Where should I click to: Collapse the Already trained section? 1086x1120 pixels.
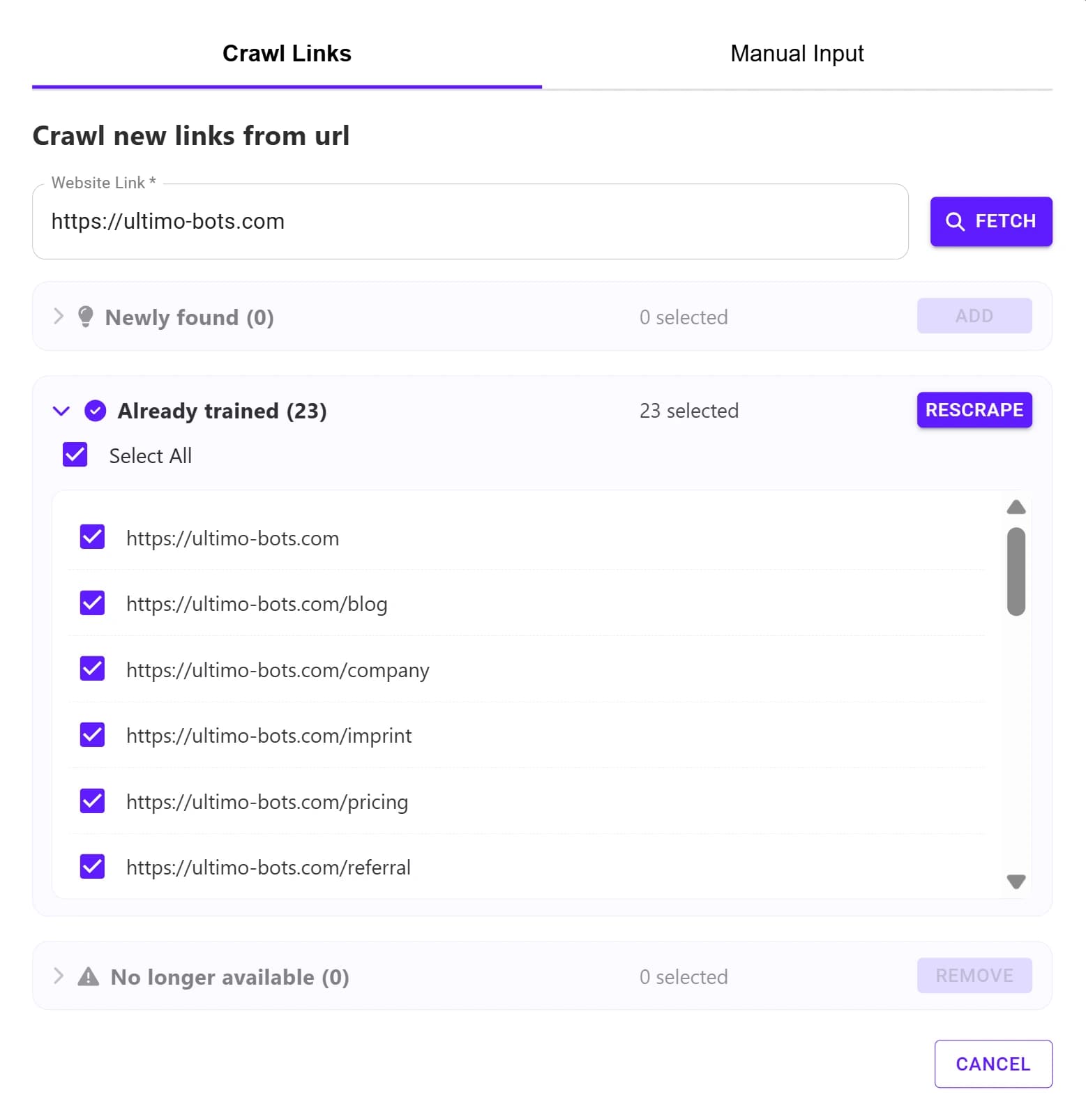(61, 411)
